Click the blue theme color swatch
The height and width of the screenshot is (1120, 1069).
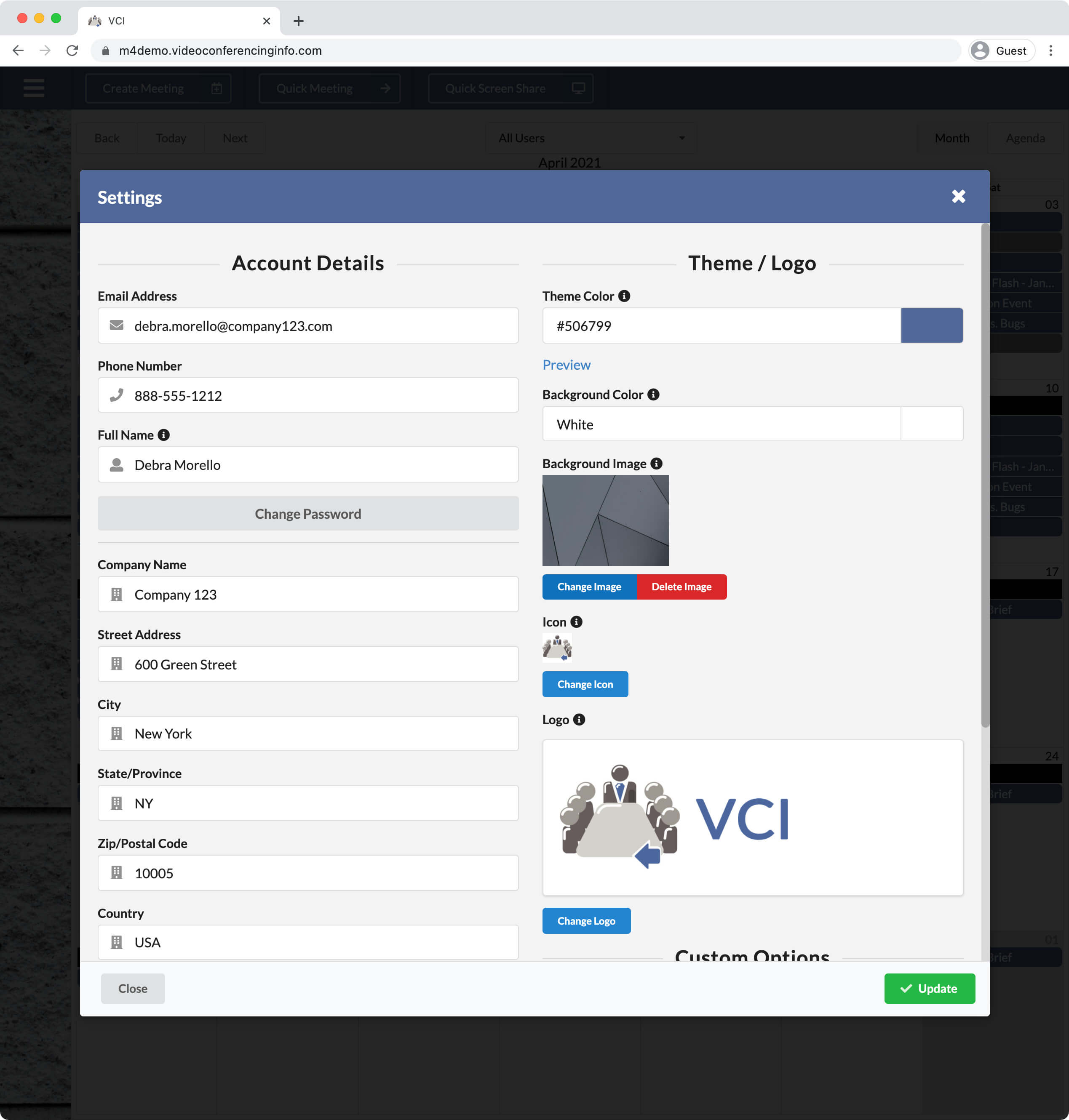click(x=931, y=325)
